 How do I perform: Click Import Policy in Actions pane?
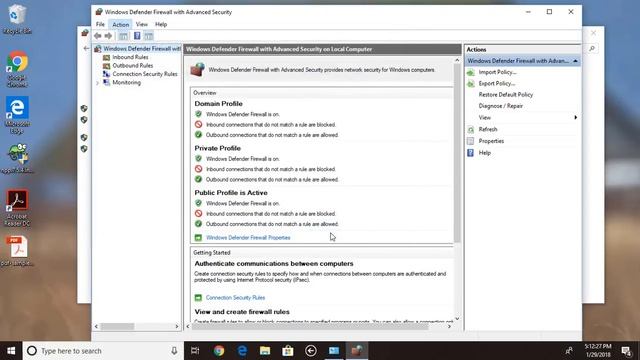(498, 72)
